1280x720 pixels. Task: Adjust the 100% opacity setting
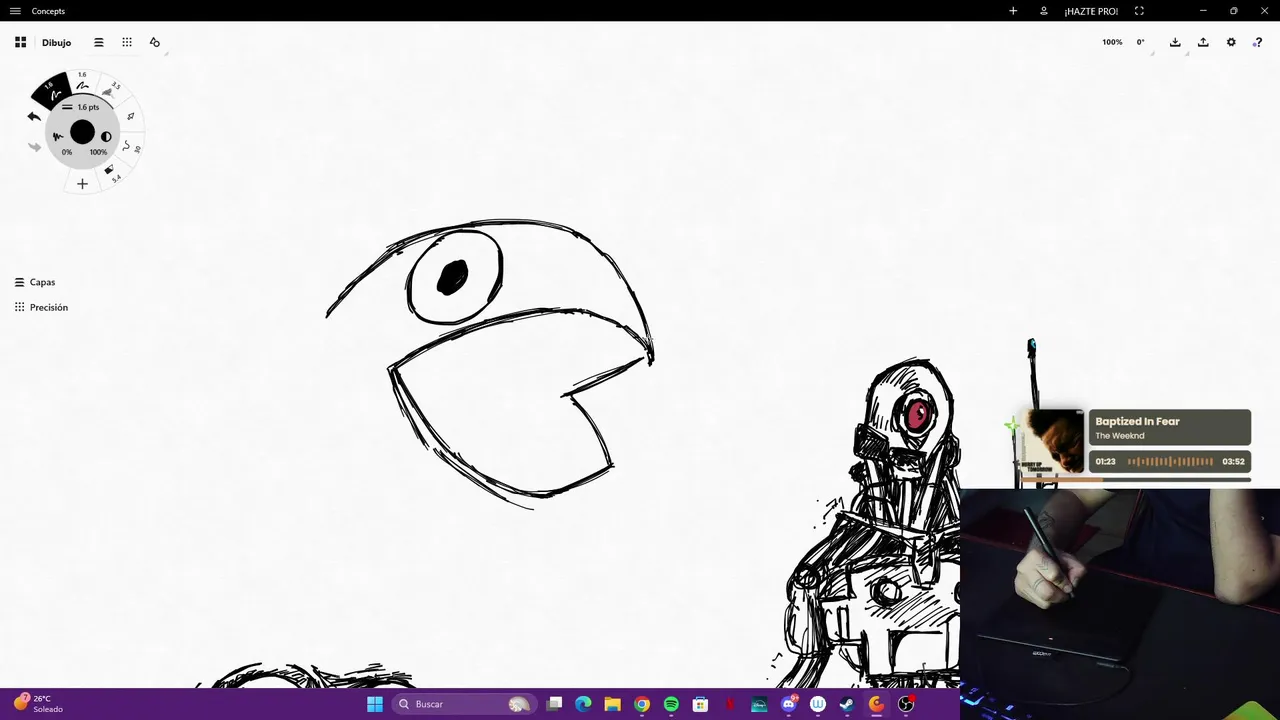click(x=98, y=152)
